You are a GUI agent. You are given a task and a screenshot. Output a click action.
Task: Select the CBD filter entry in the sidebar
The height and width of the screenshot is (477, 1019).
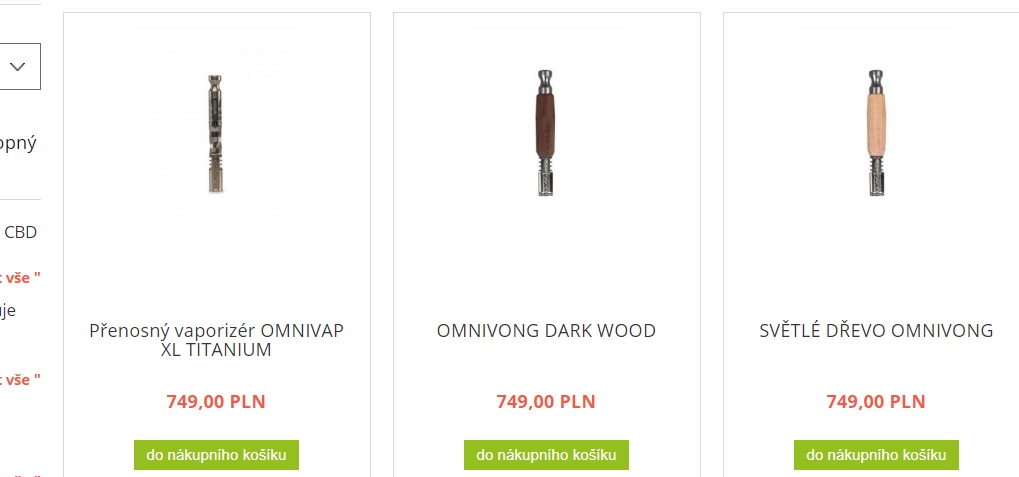coord(19,232)
